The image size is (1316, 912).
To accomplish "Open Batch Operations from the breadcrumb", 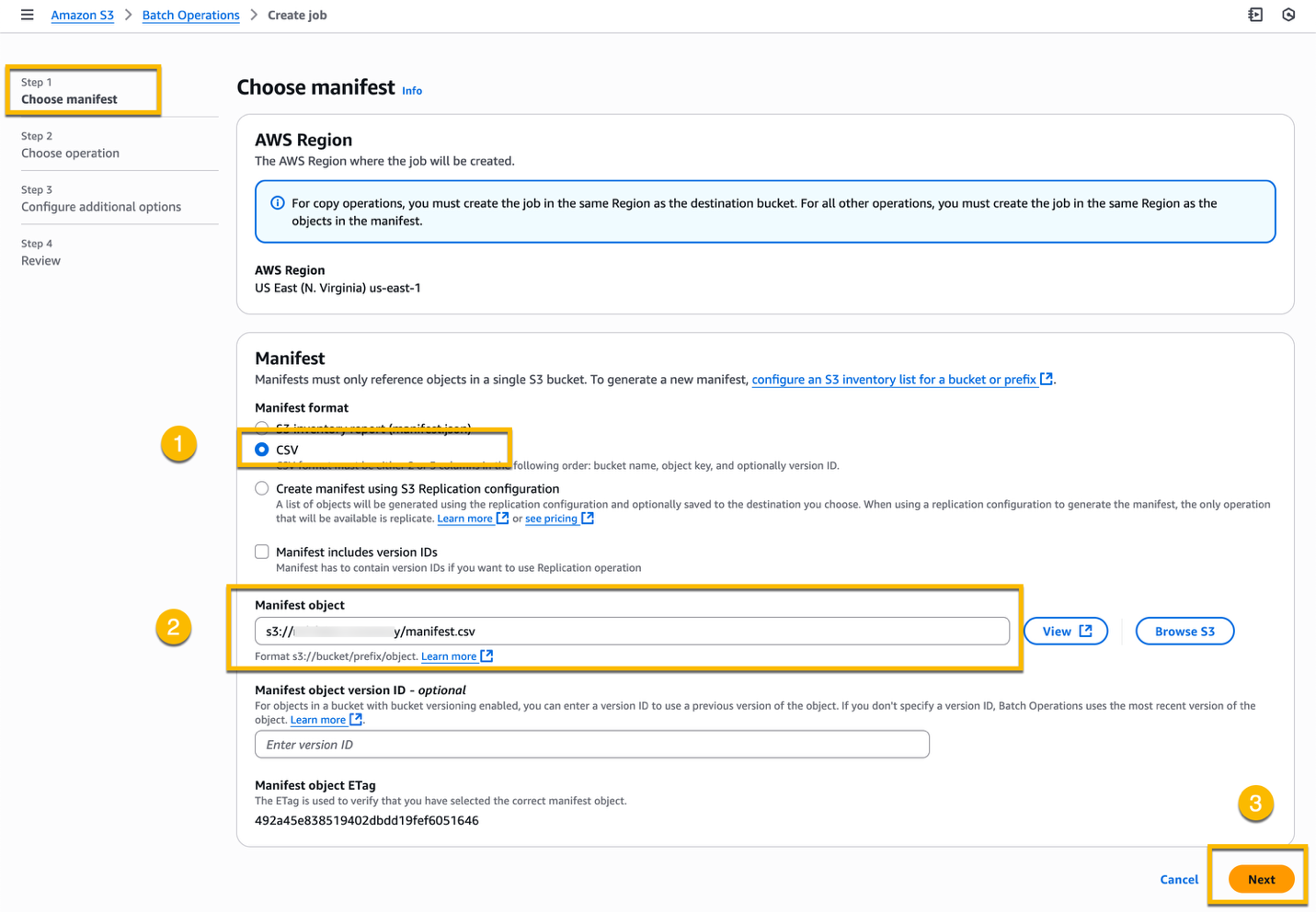I will [190, 15].
